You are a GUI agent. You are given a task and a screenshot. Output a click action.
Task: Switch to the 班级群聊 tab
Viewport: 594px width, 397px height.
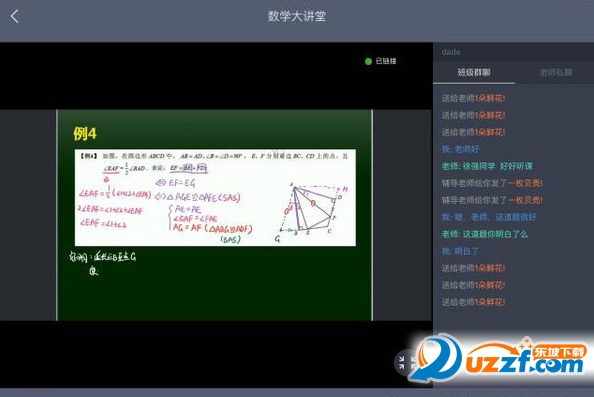(474, 72)
